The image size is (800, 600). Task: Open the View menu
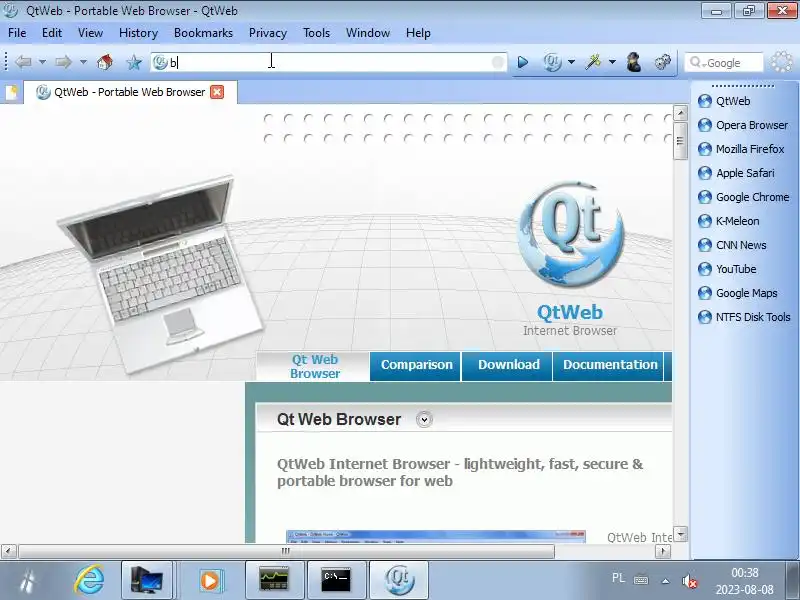(x=90, y=33)
